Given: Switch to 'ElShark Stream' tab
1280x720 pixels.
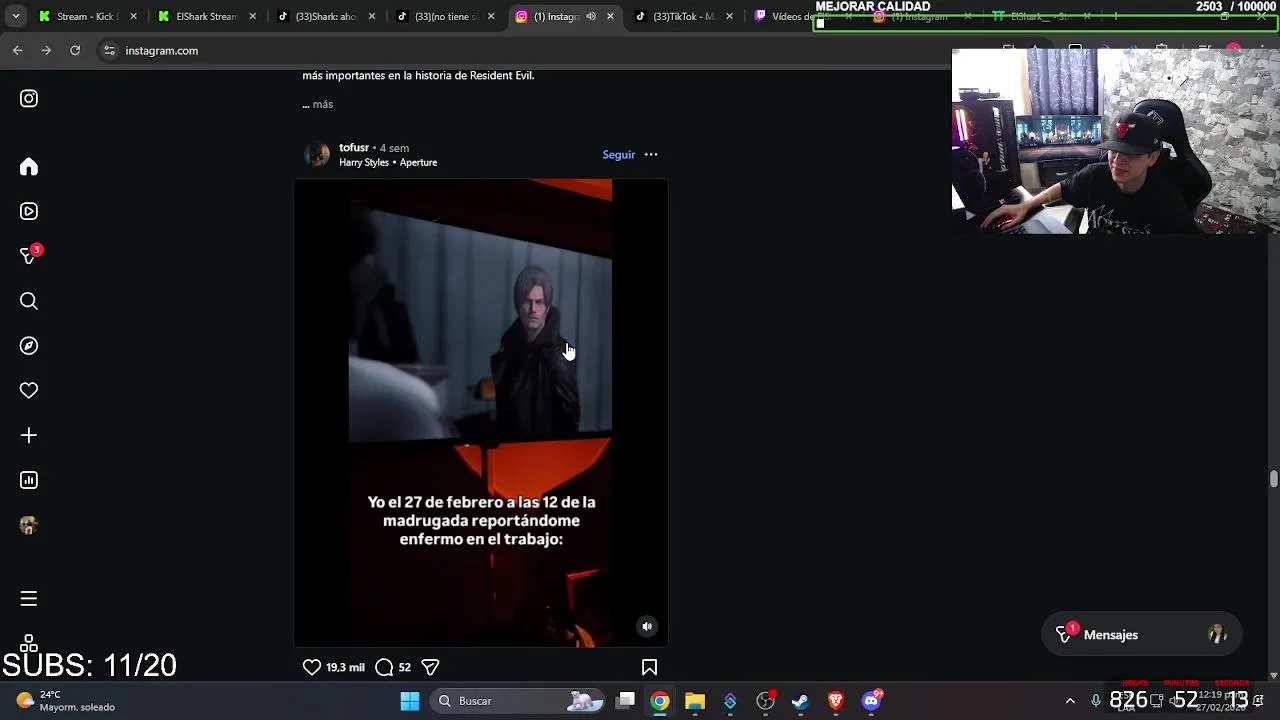Looking at the screenshot, I should [205, 16].
